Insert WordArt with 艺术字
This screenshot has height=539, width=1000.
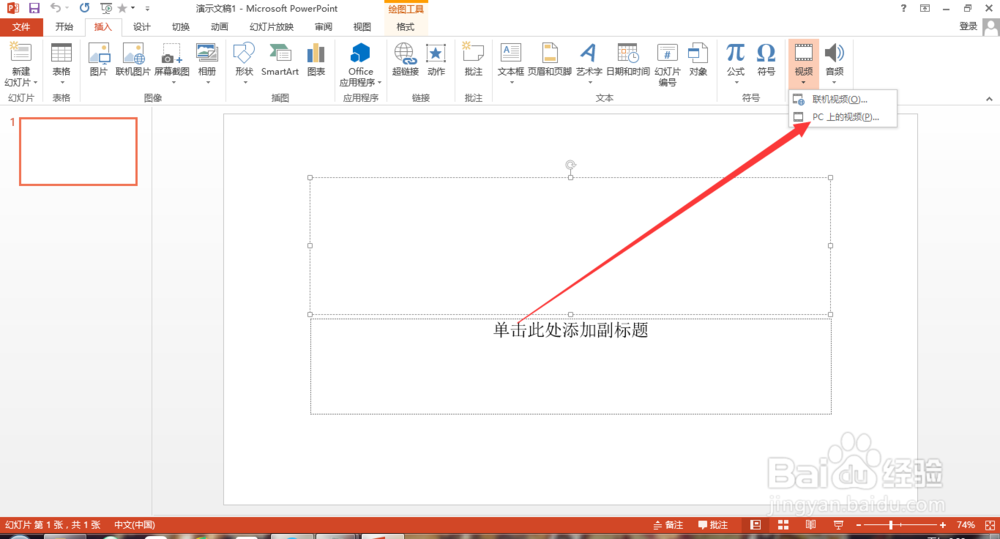click(x=589, y=54)
